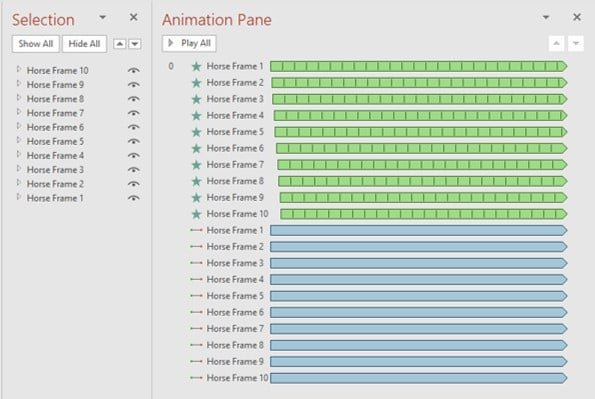Open Selection pane options dropdown arrow
This screenshot has width=595, height=399.
(102, 17)
